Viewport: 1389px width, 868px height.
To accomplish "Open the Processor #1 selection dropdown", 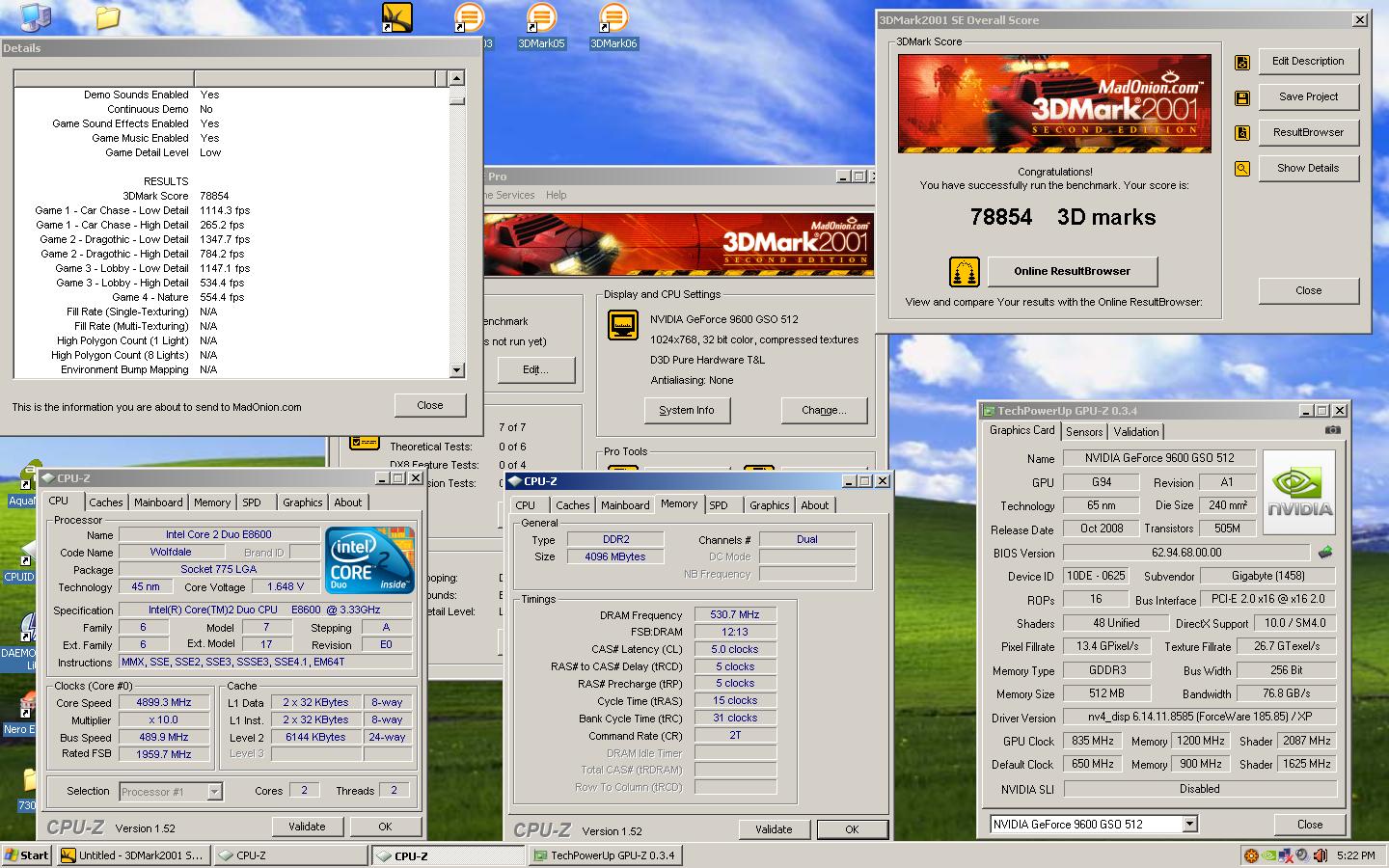I will point(215,792).
